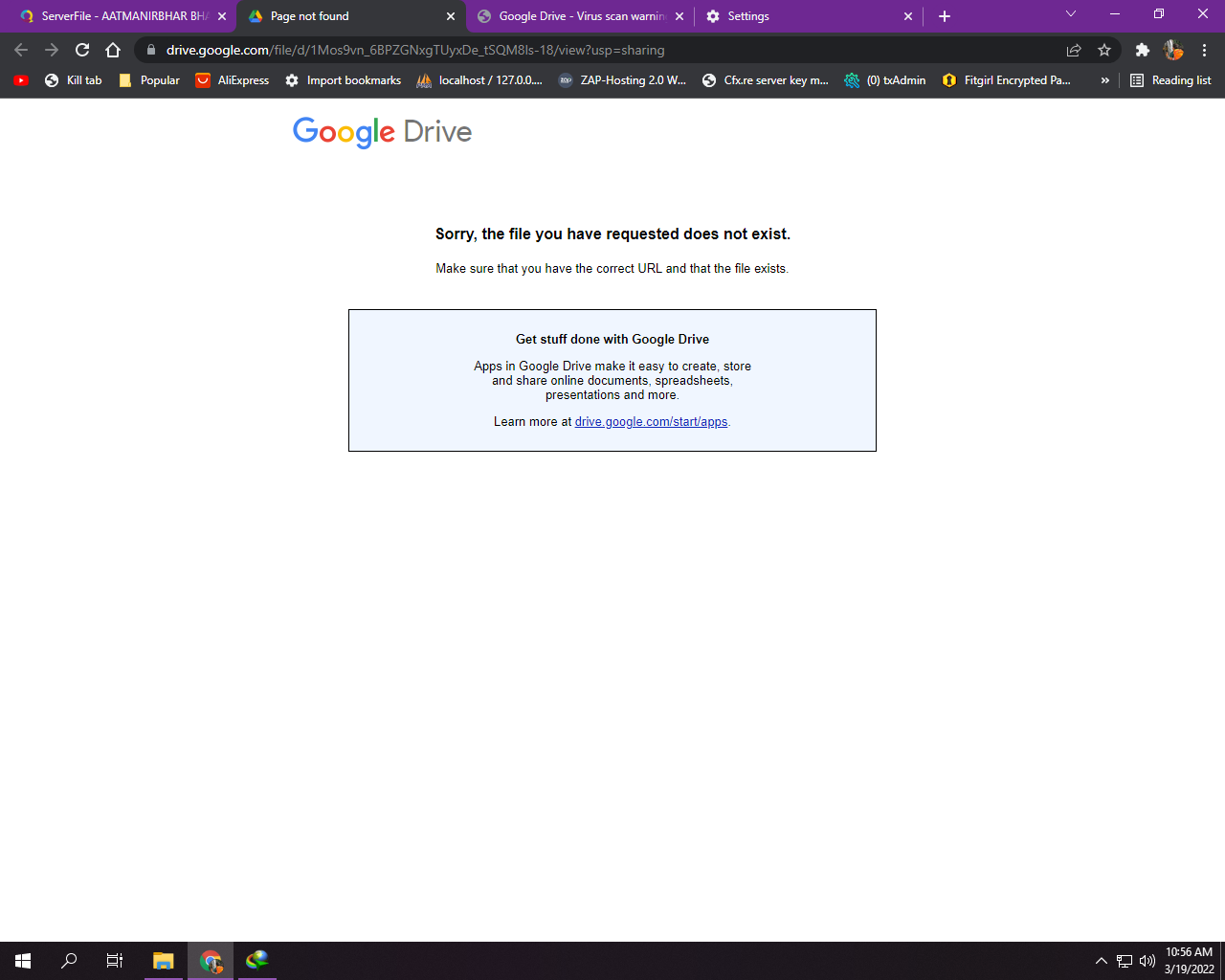Image resolution: width=1225 pixels, height=980 pixels.
Task: Close the Page not found tab
Action: [x=451, y=16]
